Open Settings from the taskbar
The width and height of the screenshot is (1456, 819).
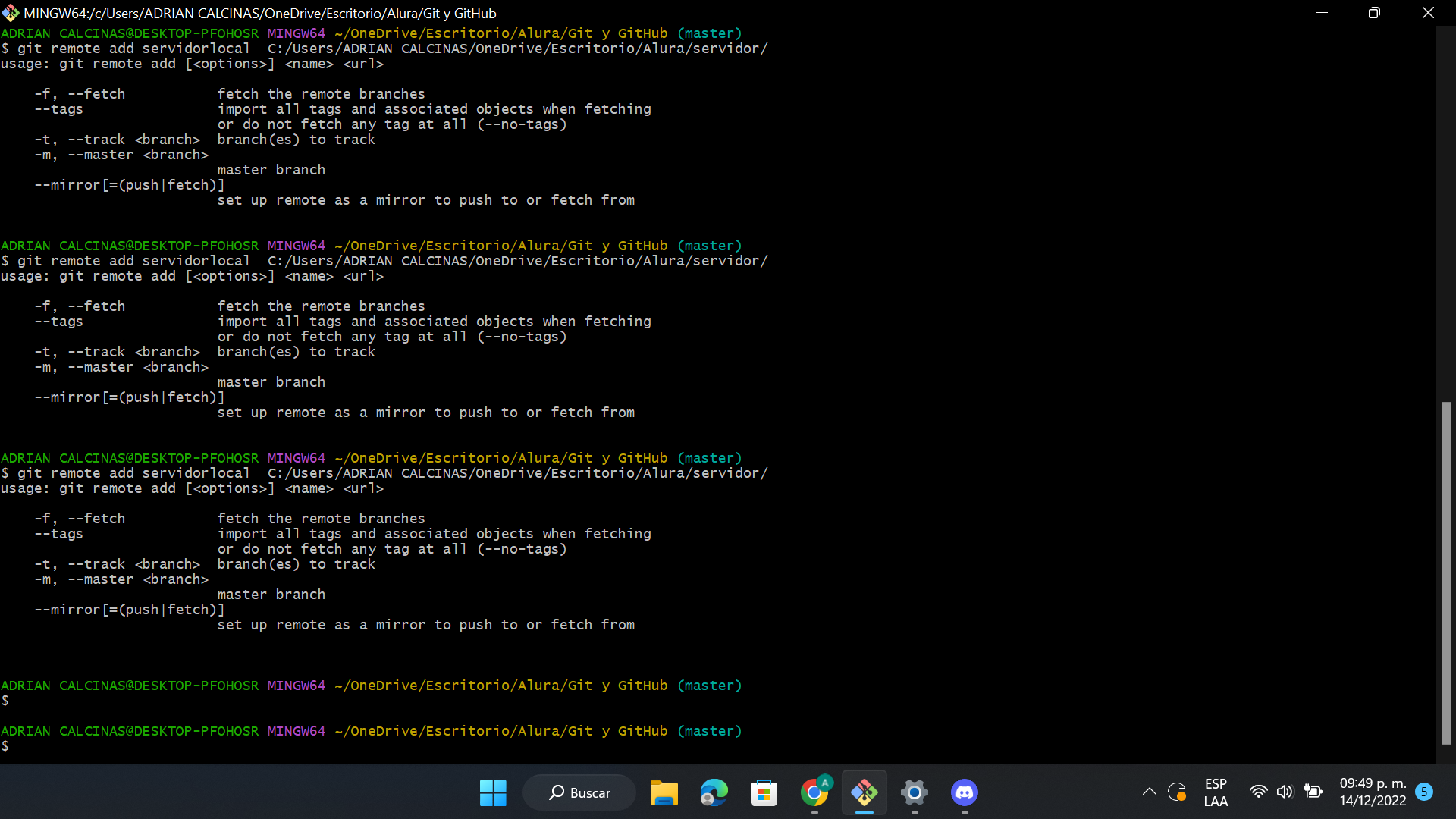(x=915, y=792)
